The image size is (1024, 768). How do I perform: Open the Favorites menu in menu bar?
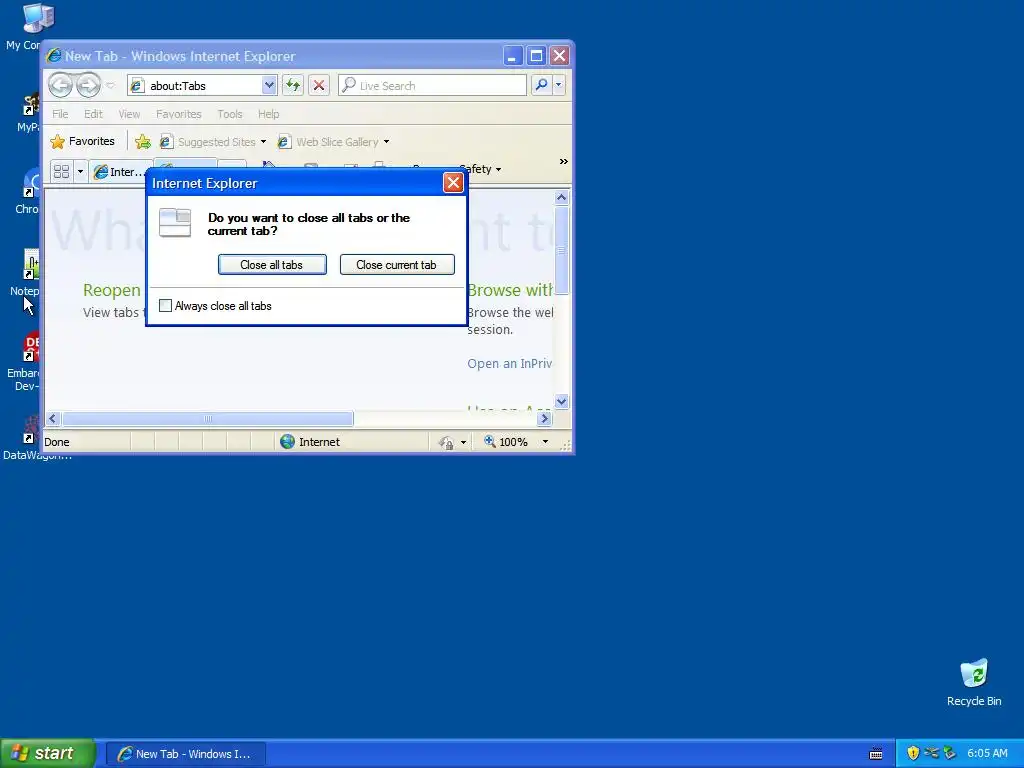178,114
